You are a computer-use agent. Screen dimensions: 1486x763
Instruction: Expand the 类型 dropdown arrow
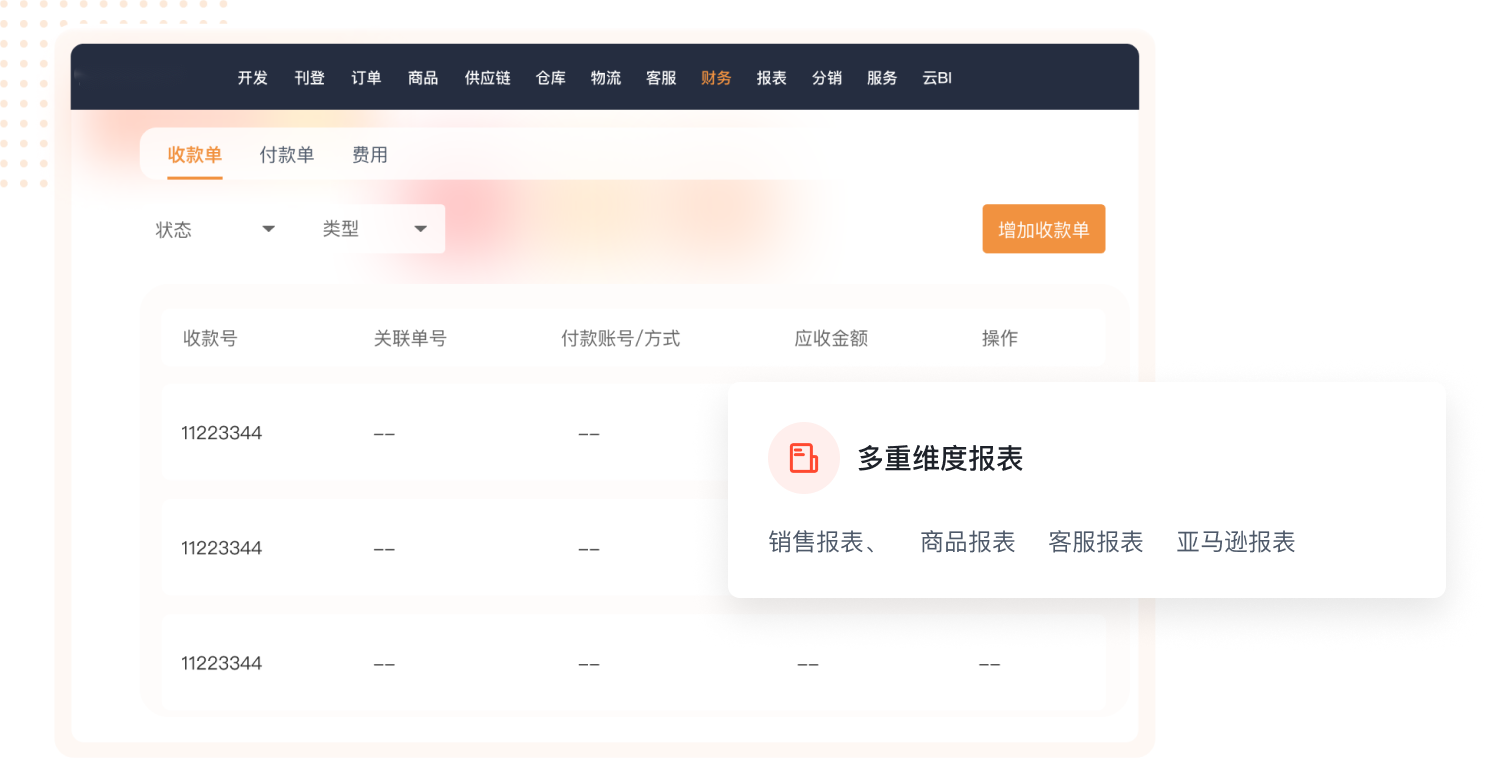420,229
